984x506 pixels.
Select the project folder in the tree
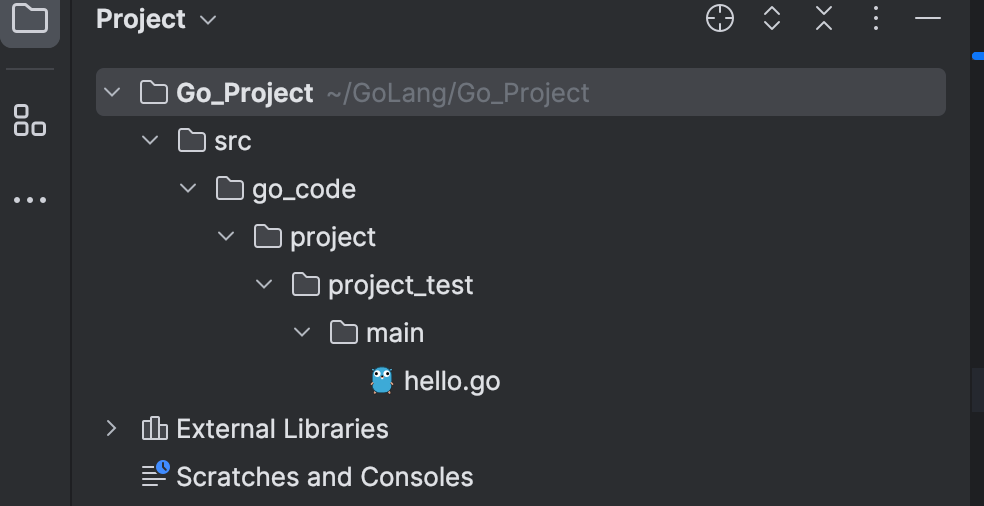point(333,237)
